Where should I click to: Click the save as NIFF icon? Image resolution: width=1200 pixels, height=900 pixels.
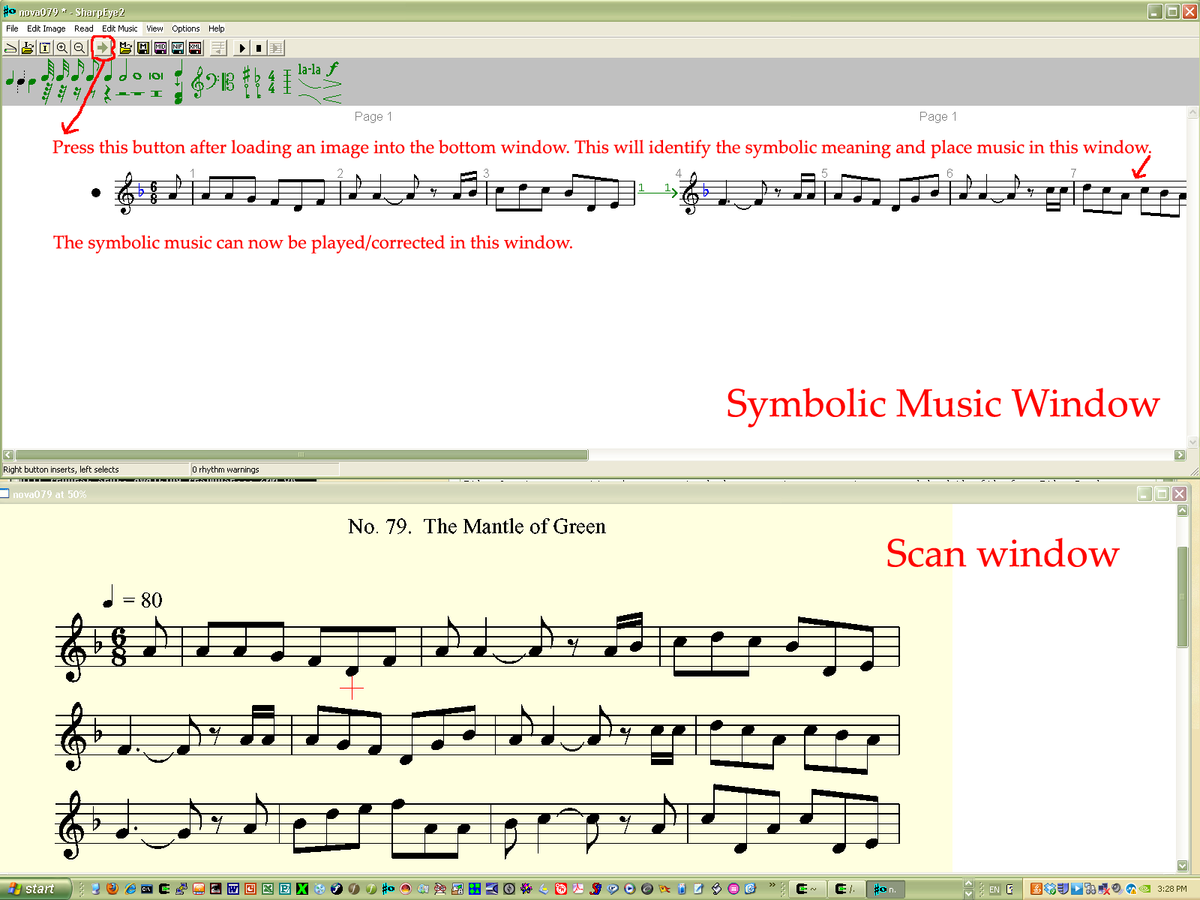178,47
